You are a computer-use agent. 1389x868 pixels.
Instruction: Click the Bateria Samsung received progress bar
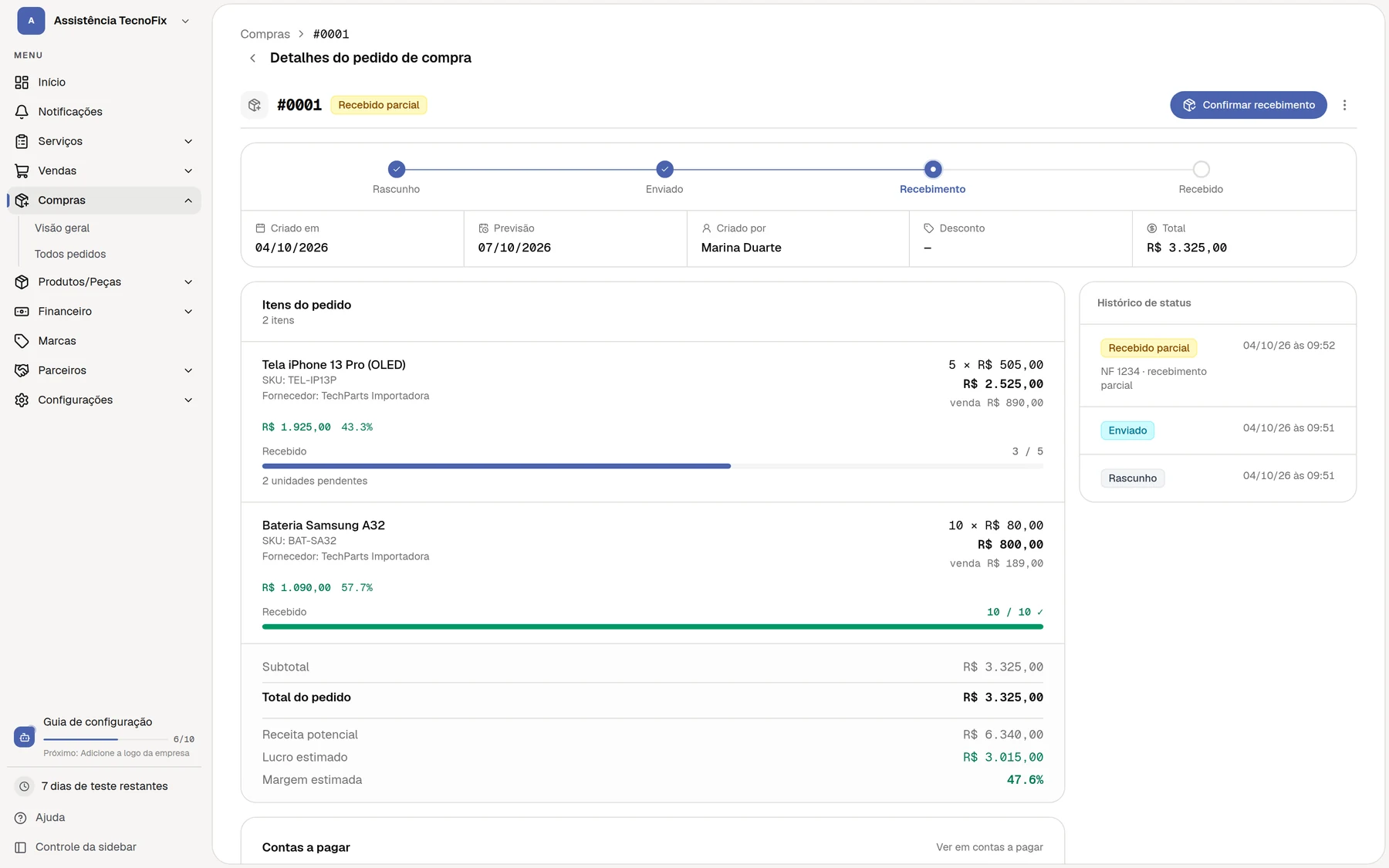click(x=652, y=627)
